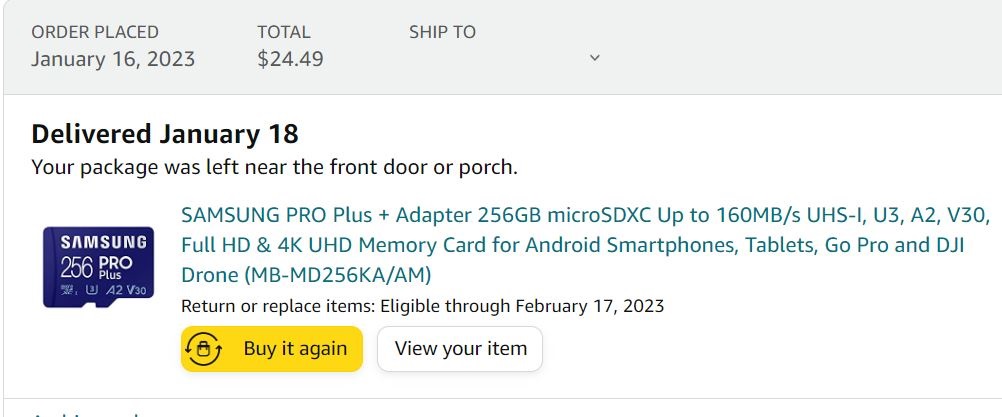Click the $24.49 order total
The height and width of the screenshot is (417, 1002).
click(290, 59)
